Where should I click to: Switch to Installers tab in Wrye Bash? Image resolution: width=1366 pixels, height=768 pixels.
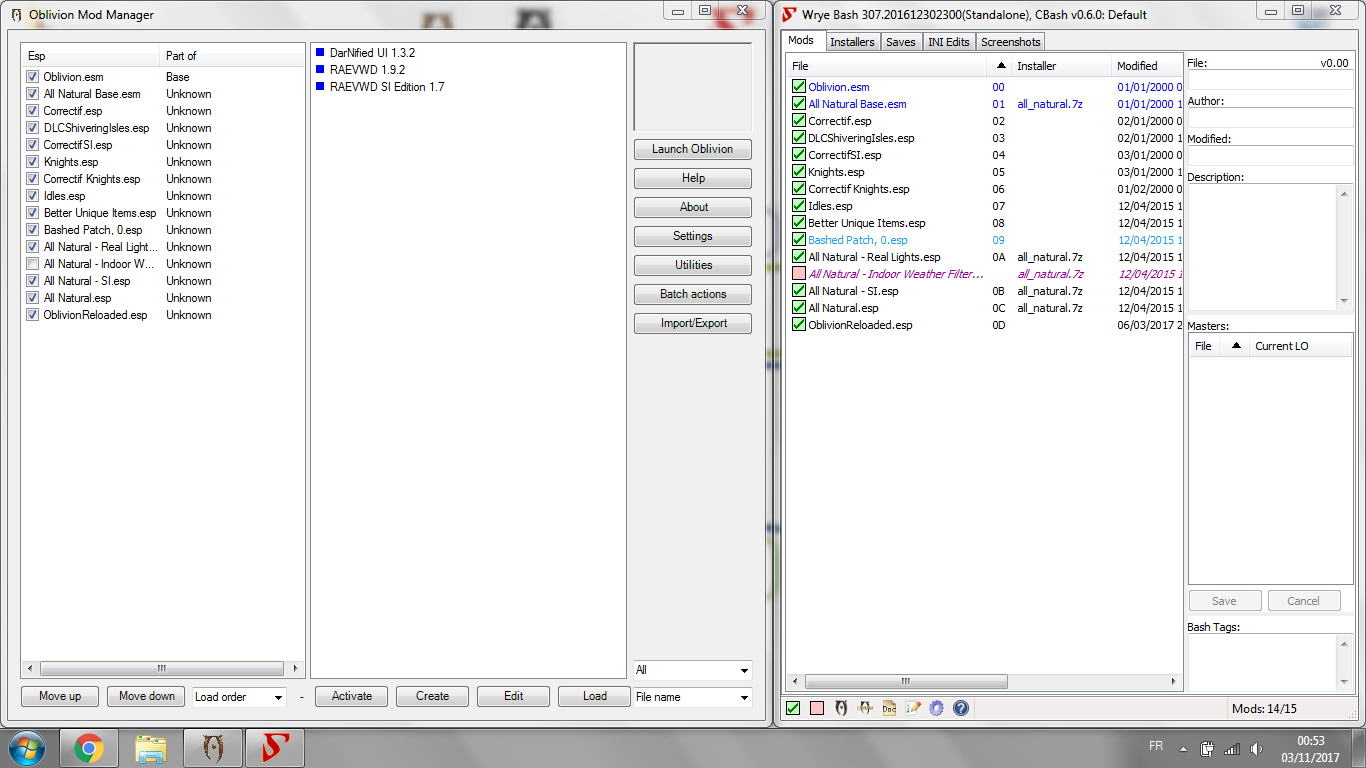[x=852, y=42]
